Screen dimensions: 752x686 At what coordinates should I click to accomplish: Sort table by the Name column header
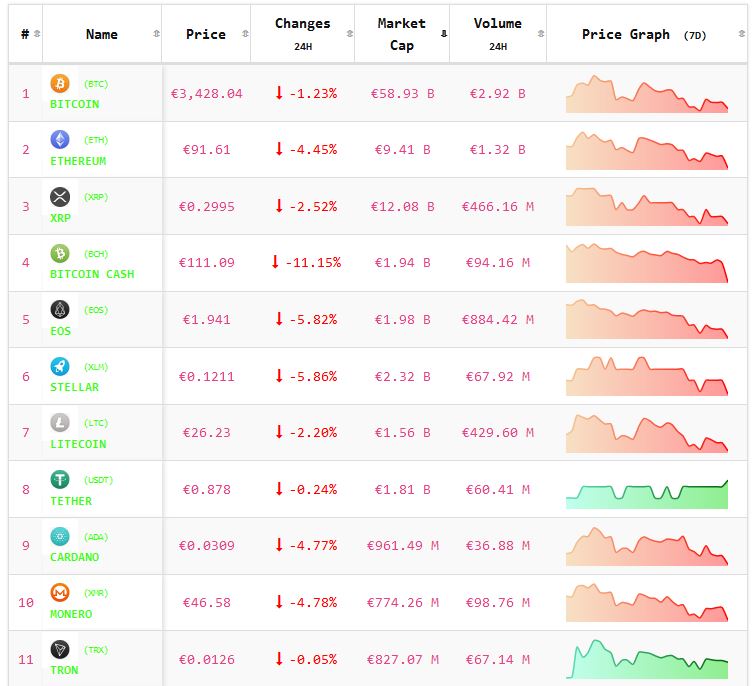pyautogui.click(x=101, y=34)
